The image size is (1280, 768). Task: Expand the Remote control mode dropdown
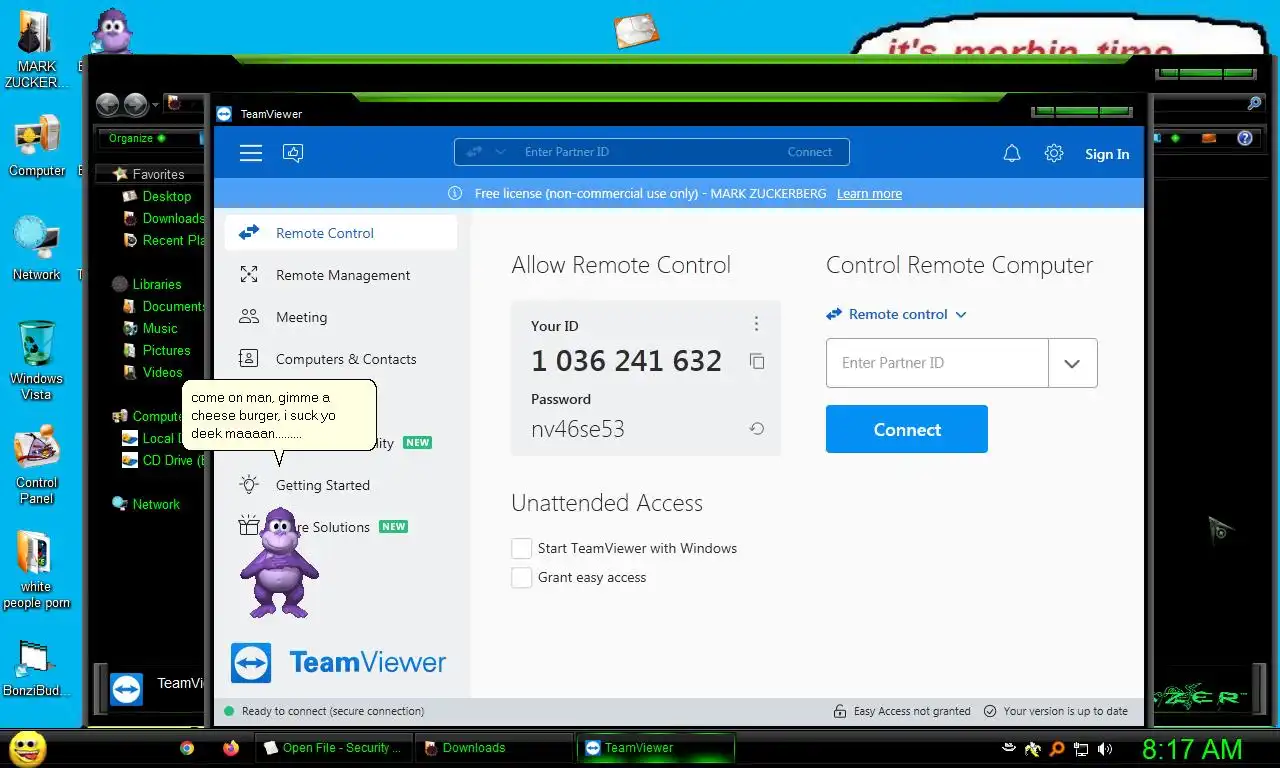[x=897, y=314]
